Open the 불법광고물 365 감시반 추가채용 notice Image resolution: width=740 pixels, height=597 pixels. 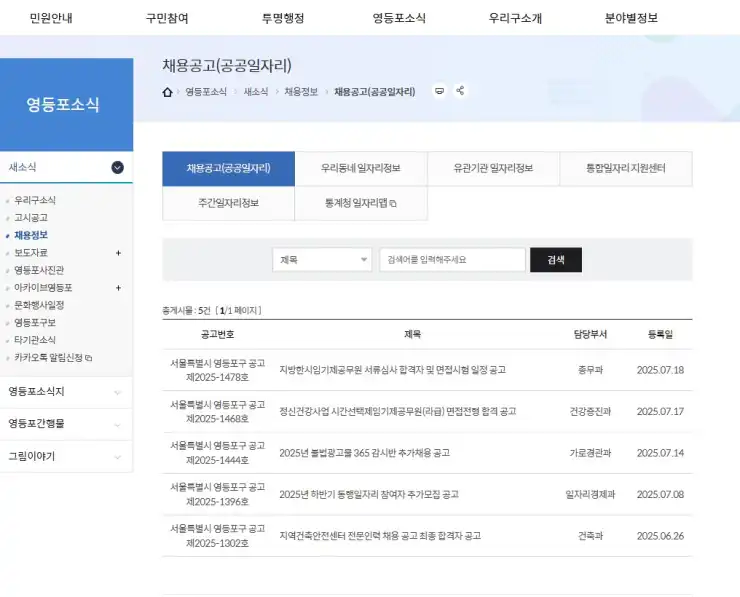[364, 453]
